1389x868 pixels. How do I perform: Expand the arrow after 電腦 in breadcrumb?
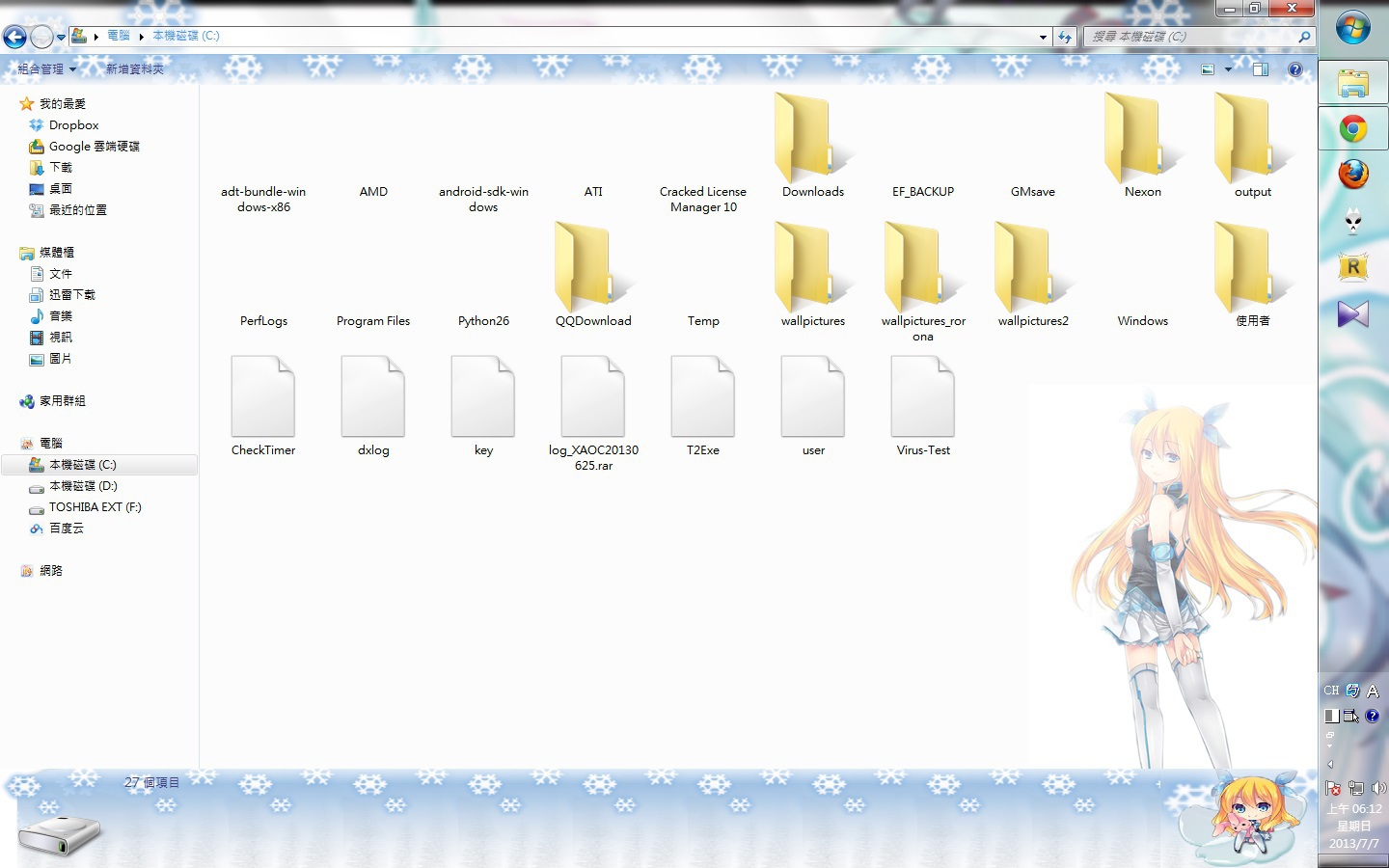(x=141, y=37)
